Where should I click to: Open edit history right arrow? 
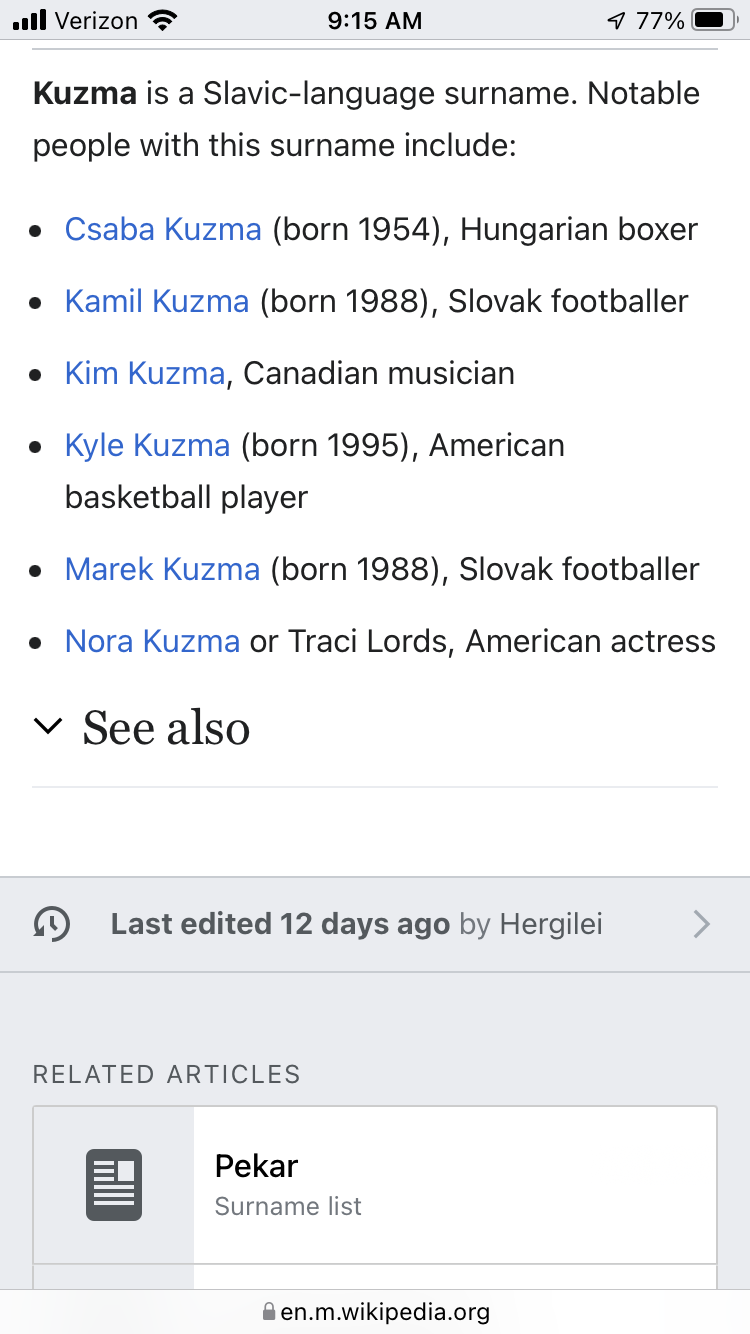click(702, 924)
